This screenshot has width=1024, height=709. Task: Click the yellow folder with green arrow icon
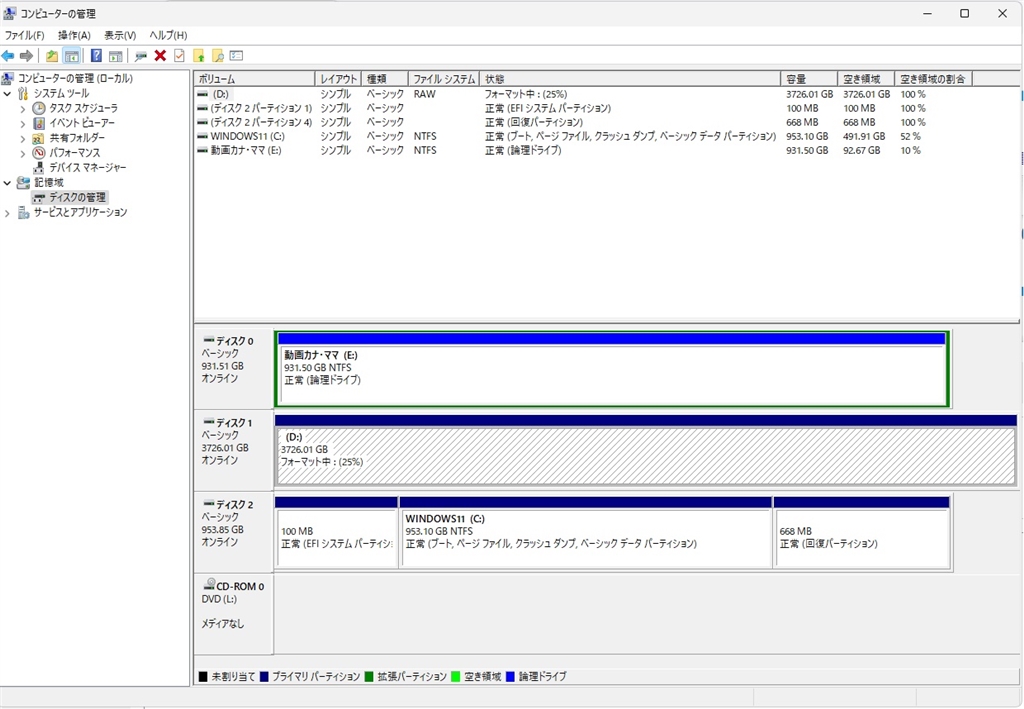[199, 56]
